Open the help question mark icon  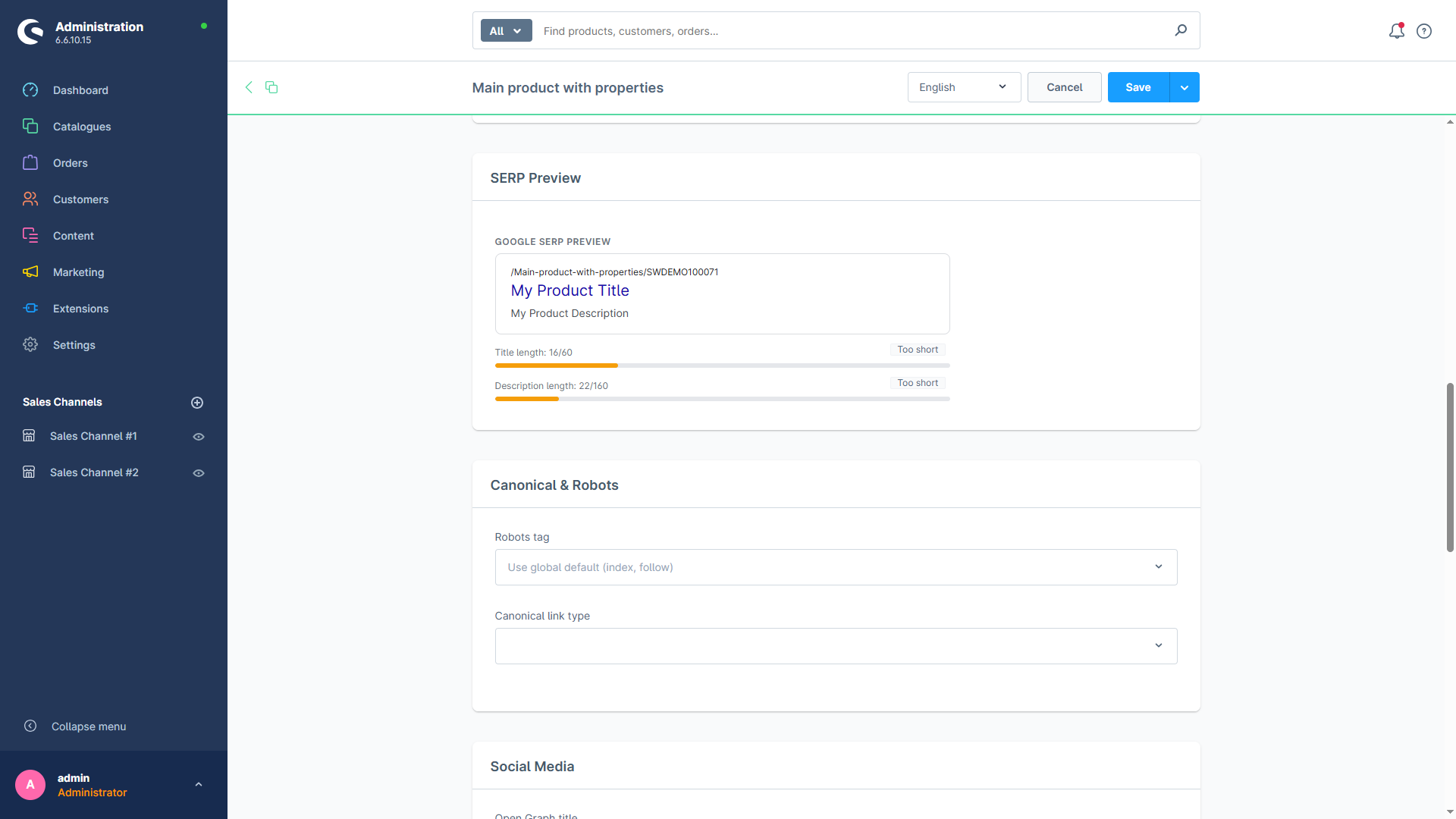coord(1424,31)
